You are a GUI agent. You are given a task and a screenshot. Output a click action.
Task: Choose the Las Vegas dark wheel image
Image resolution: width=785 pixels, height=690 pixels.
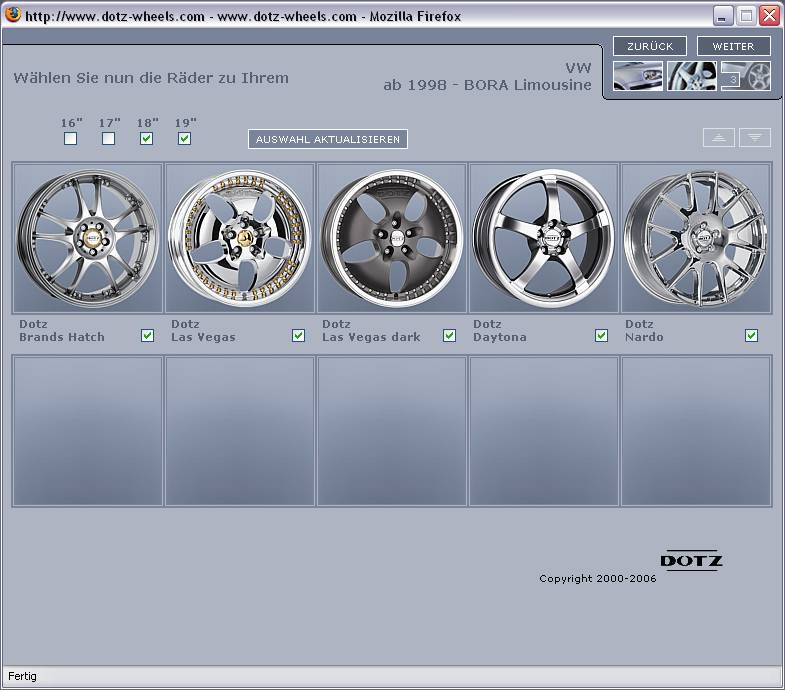(x=392, y=238)
